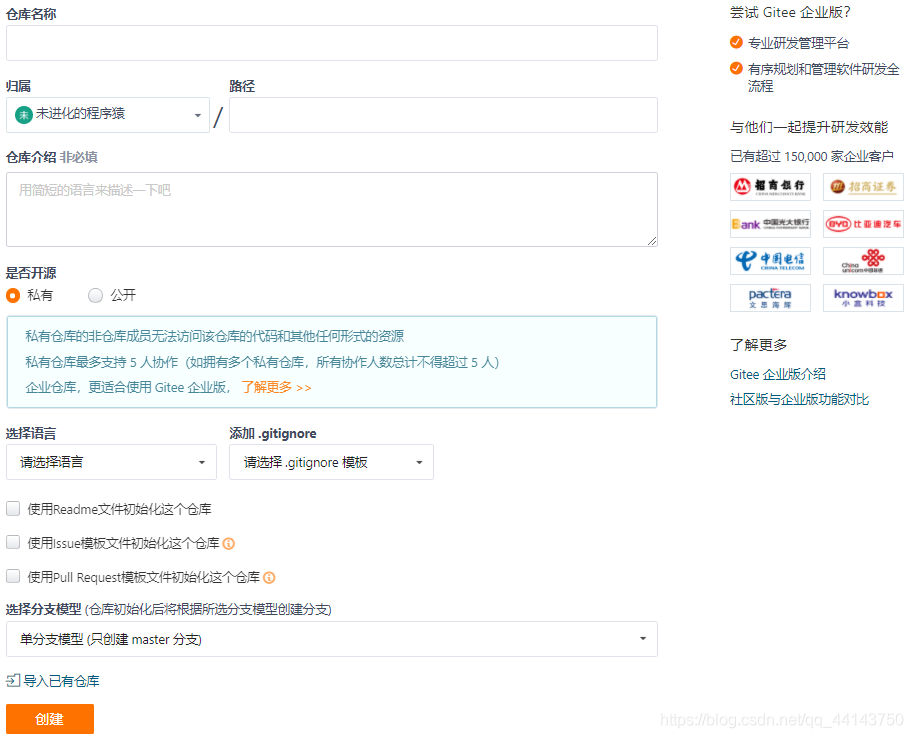Click the 招商证券 logo

coord(863,187)
